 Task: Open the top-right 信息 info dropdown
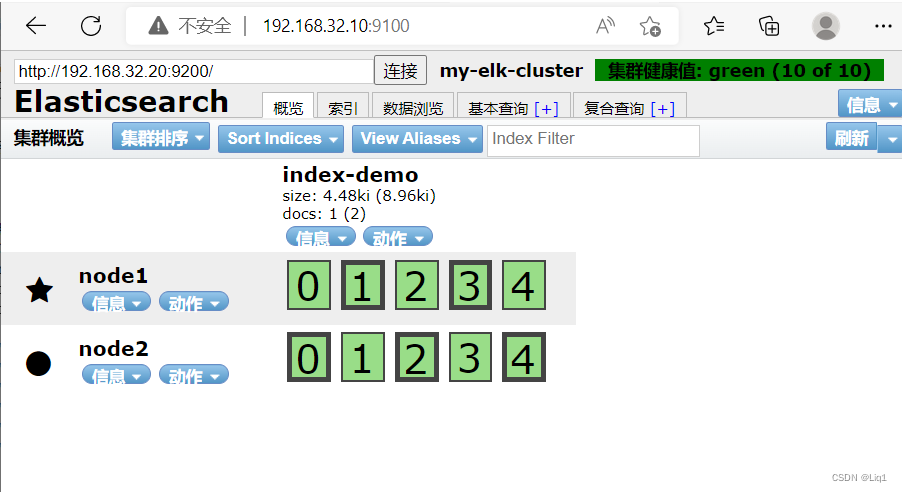(x=870, y=105)
